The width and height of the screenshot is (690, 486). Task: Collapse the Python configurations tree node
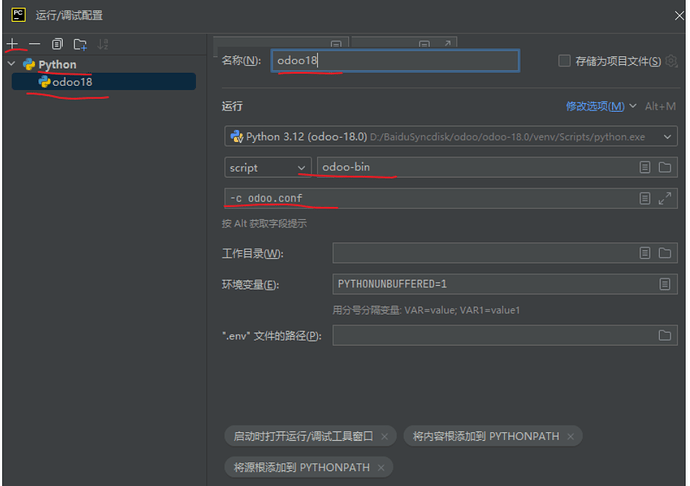click(x=11, y=64)
